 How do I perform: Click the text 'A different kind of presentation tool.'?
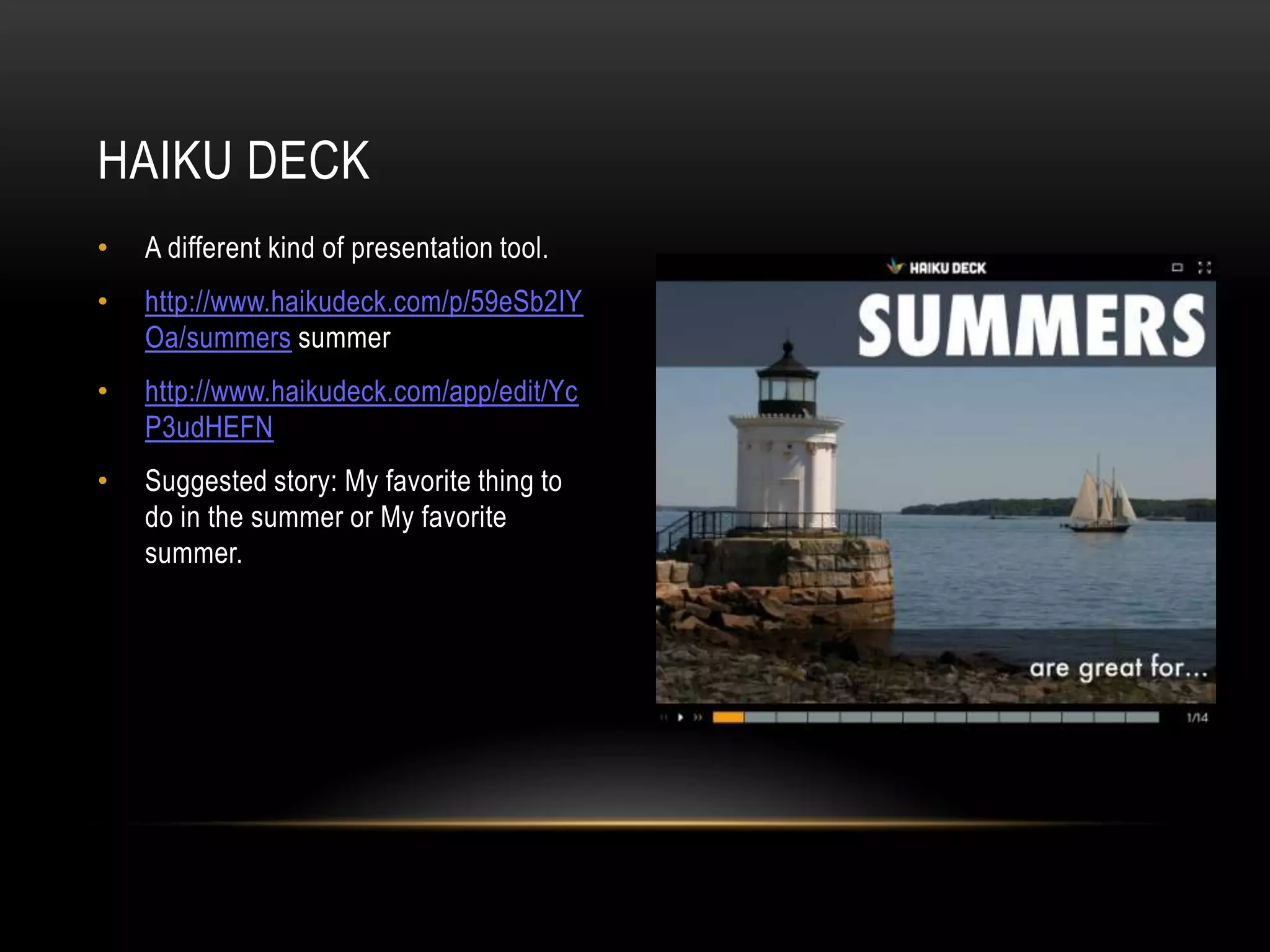click(347, 248)
